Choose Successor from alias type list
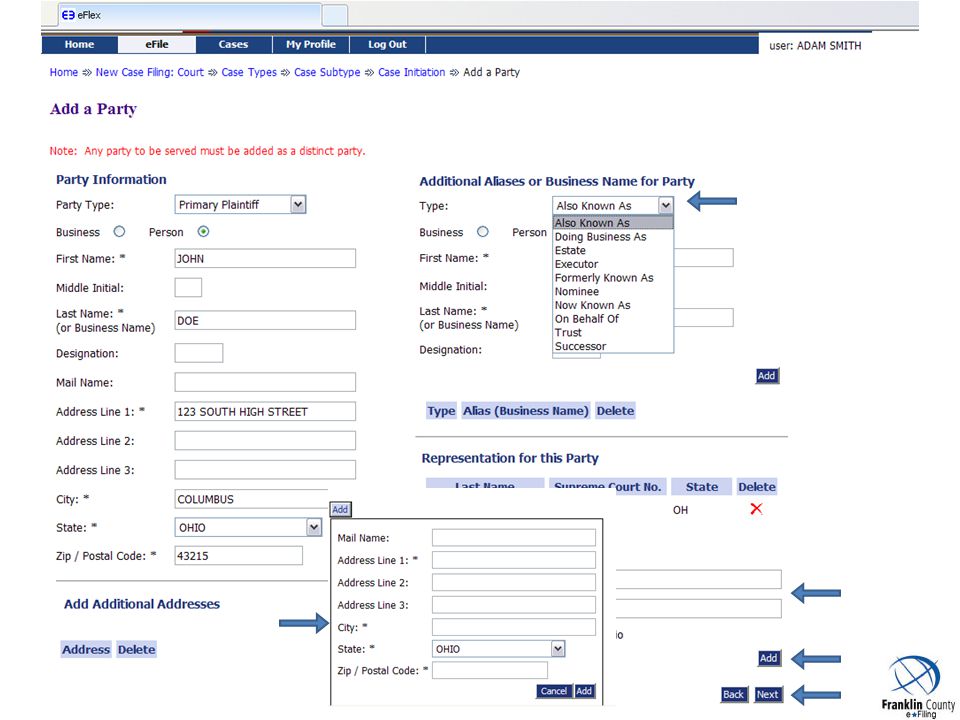The height and width of the screenshot is (720, 960). 613,346
